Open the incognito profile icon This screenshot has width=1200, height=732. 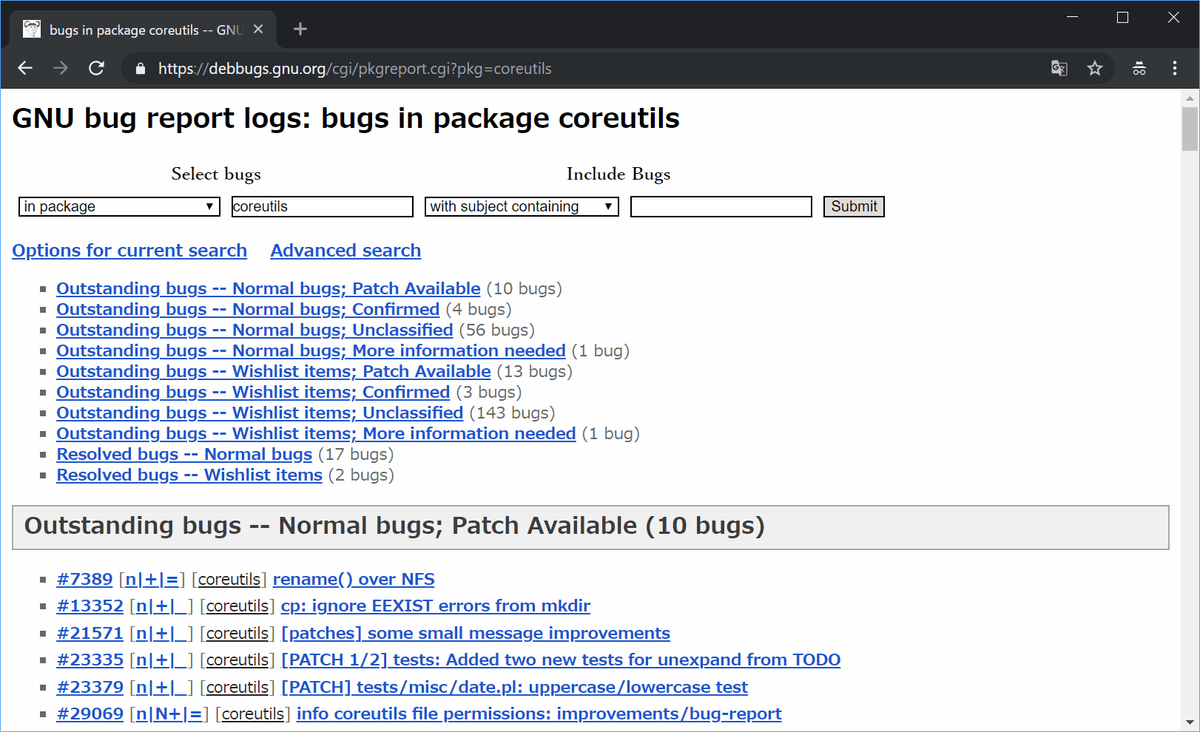click(x=1139, y=69)
